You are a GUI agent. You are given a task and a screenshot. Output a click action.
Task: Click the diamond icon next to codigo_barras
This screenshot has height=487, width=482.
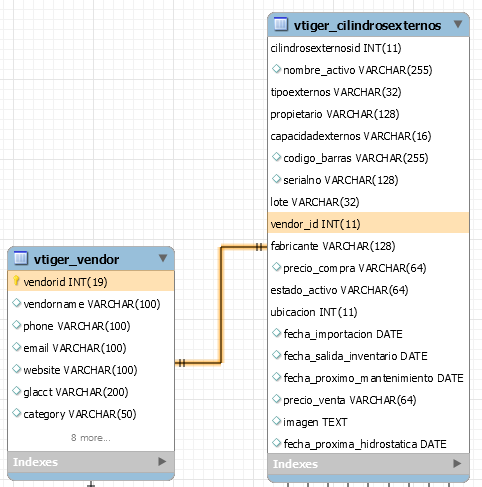click(276, 157)
